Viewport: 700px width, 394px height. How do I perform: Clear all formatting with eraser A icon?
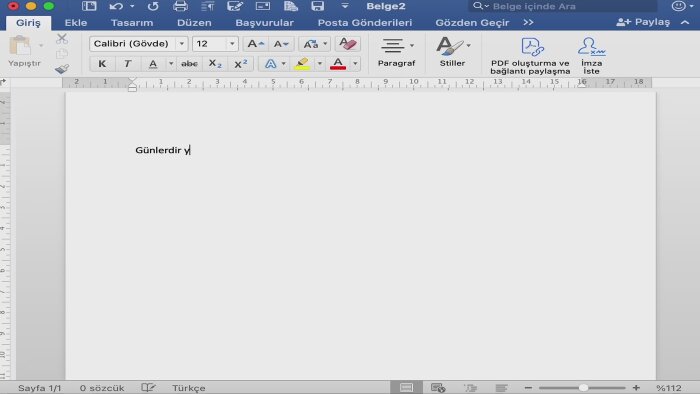coord(347,44)
